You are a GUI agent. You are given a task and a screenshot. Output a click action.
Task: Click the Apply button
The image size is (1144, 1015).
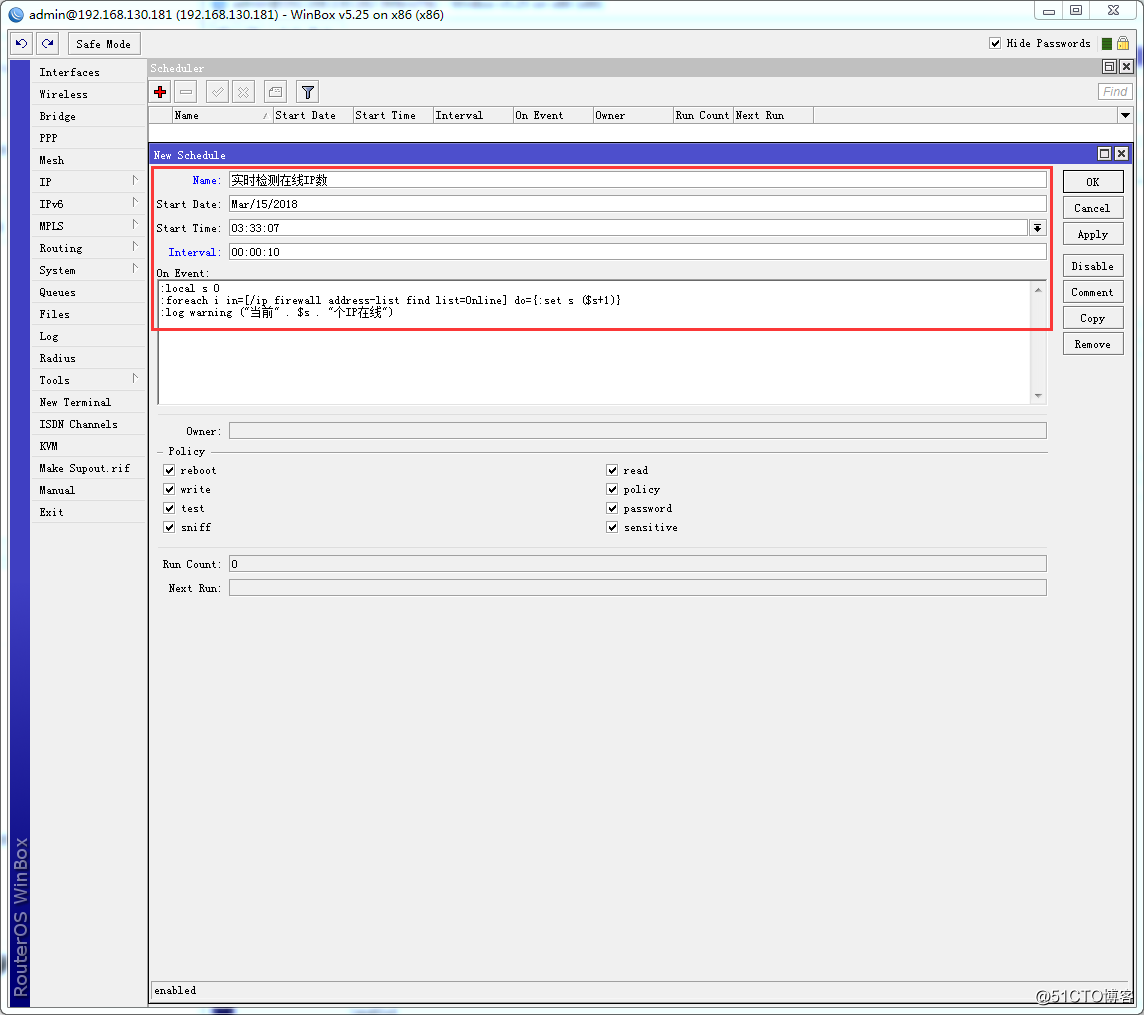pyautogui.click(x=1092, y=234)
